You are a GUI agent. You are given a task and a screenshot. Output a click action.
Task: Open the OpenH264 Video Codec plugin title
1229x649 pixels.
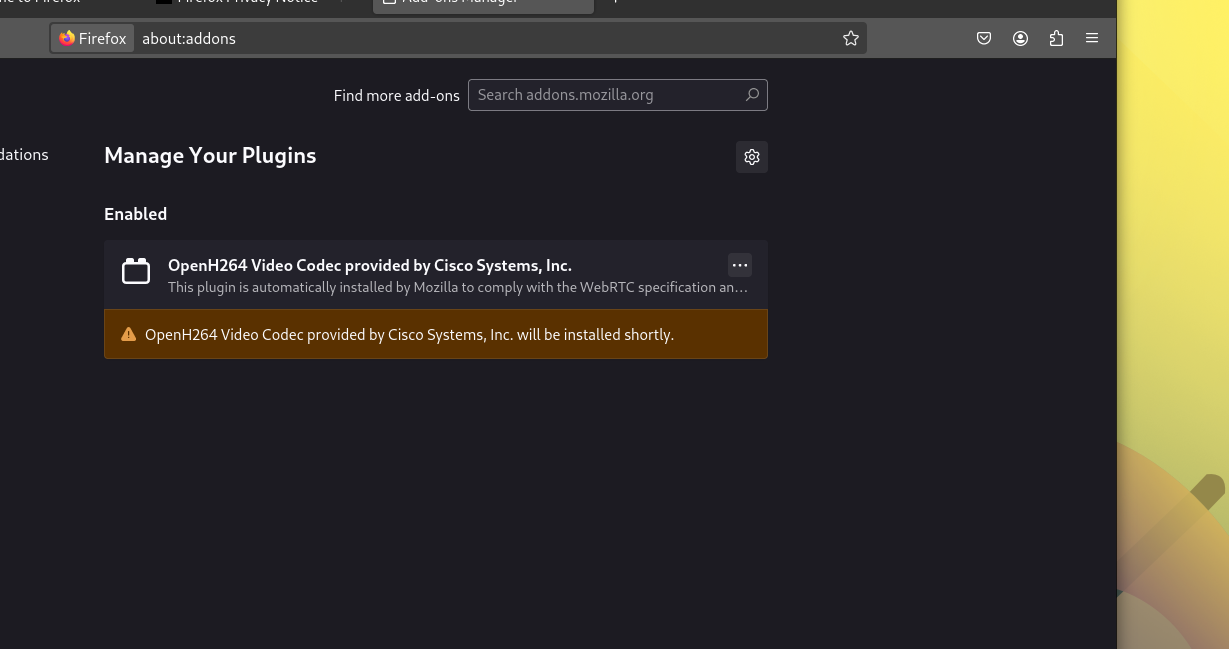click(x=370, y=265)
